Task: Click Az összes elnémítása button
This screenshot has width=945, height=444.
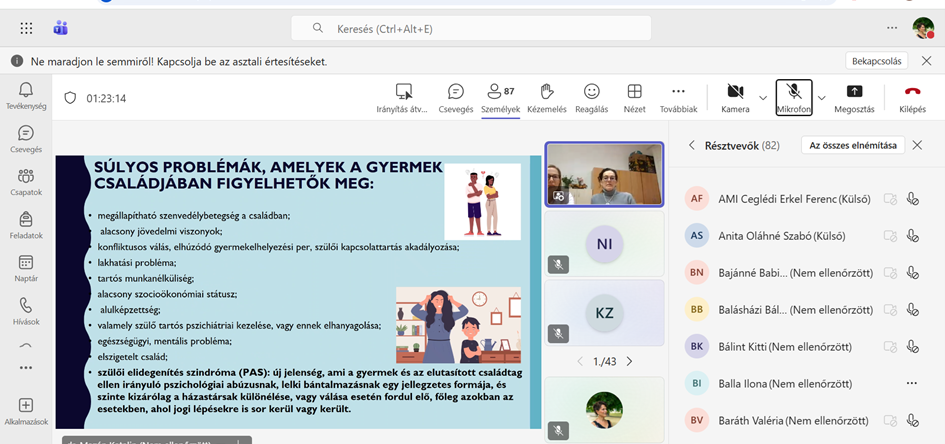Action: [x=852, y=145]
